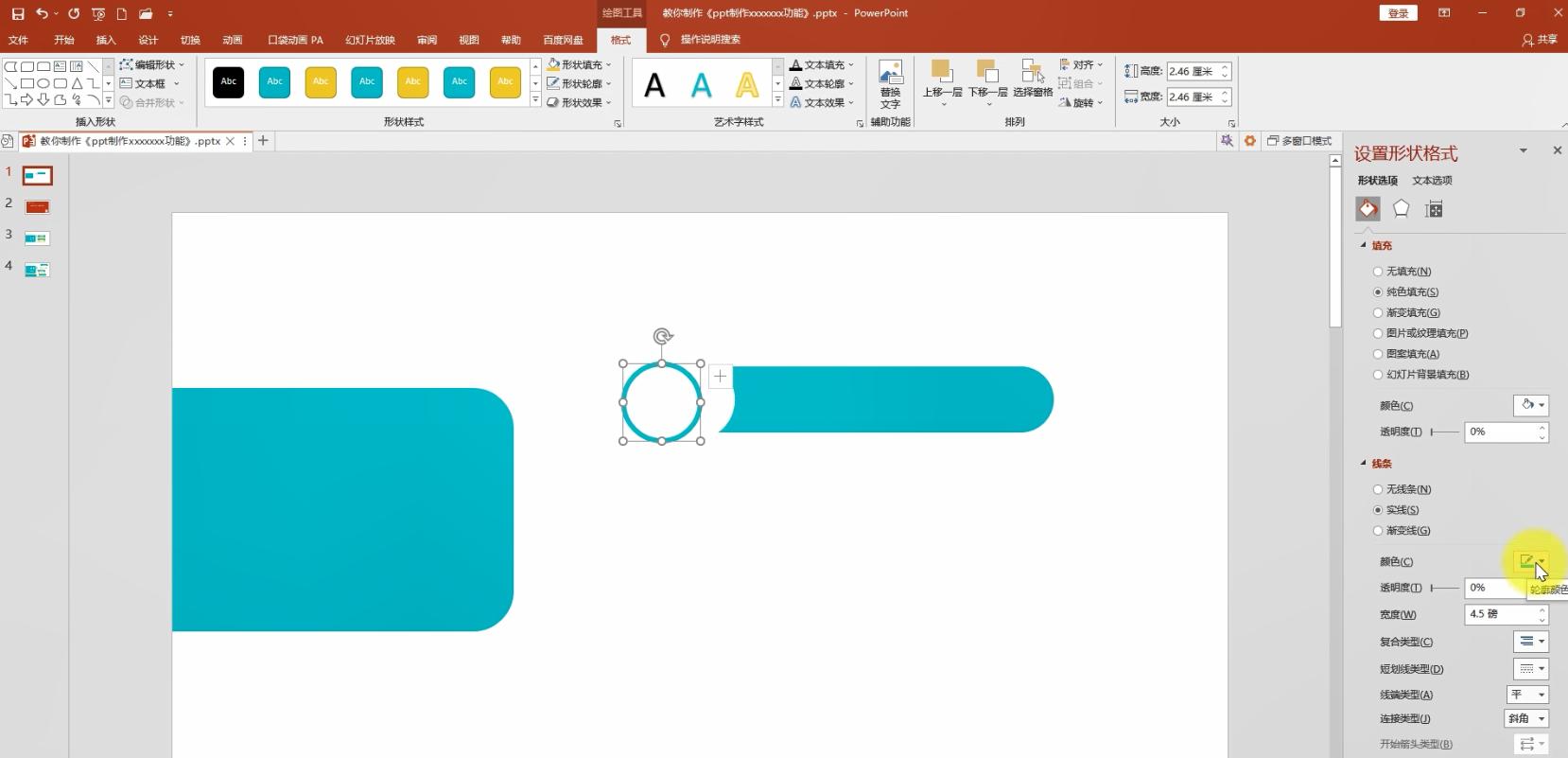Open the shape styles dialog launcher
The image size is (1568, 758).
tap(618, 124)
